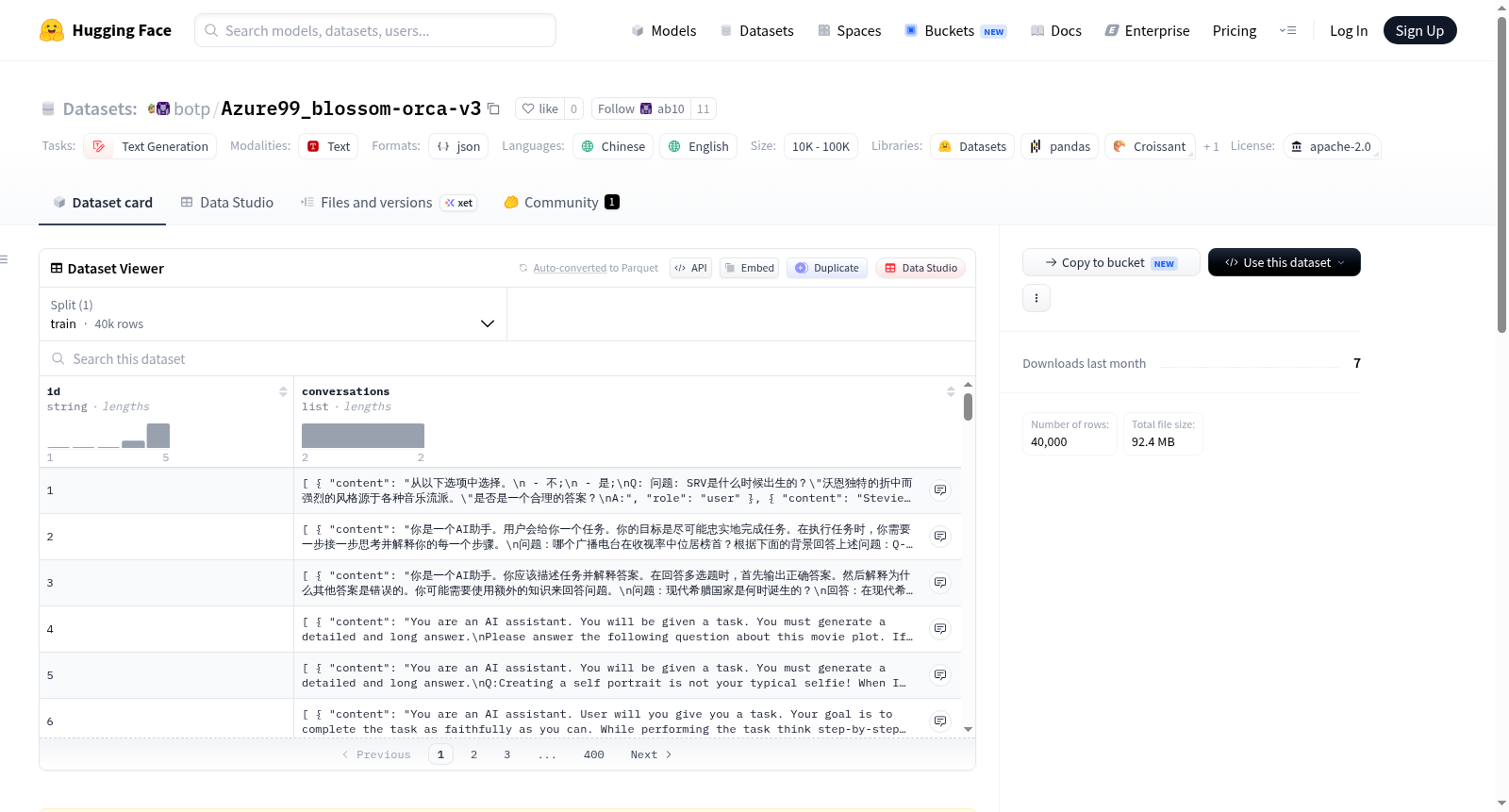Image resolution: width=1509 pixels, height=812 pixels.
Task: Click the Hugging Face logo icon
Action: pos(52,30)
